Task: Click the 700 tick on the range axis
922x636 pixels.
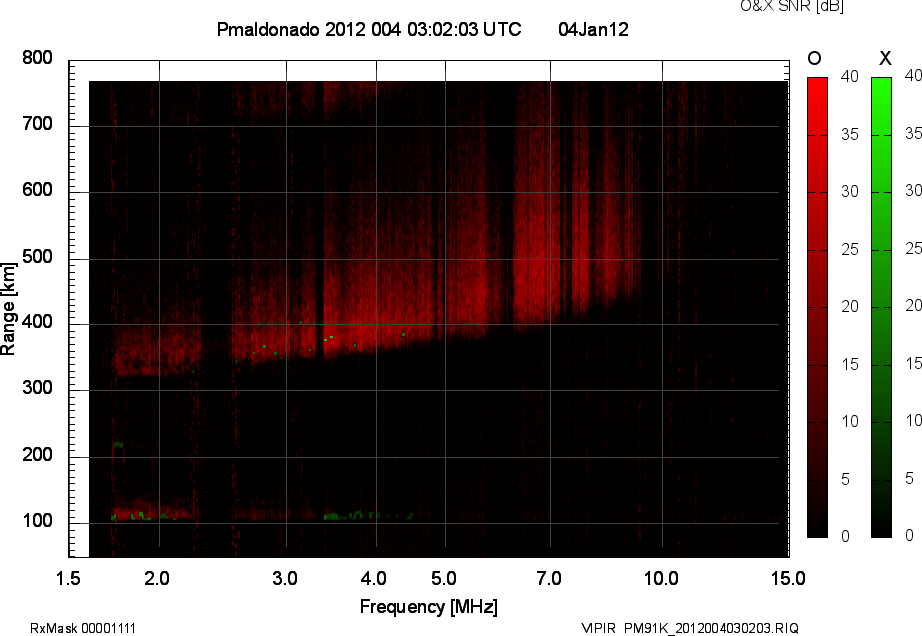Action: pos(37,124)
